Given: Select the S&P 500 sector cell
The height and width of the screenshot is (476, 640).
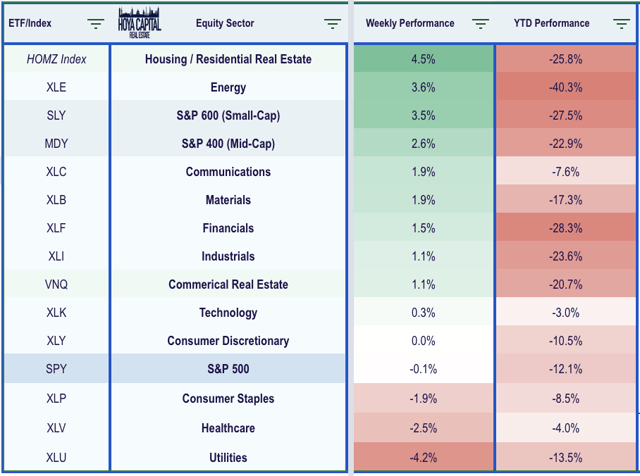Looking at the screenshot, I should pyautogui.click(x=226, y=370).
